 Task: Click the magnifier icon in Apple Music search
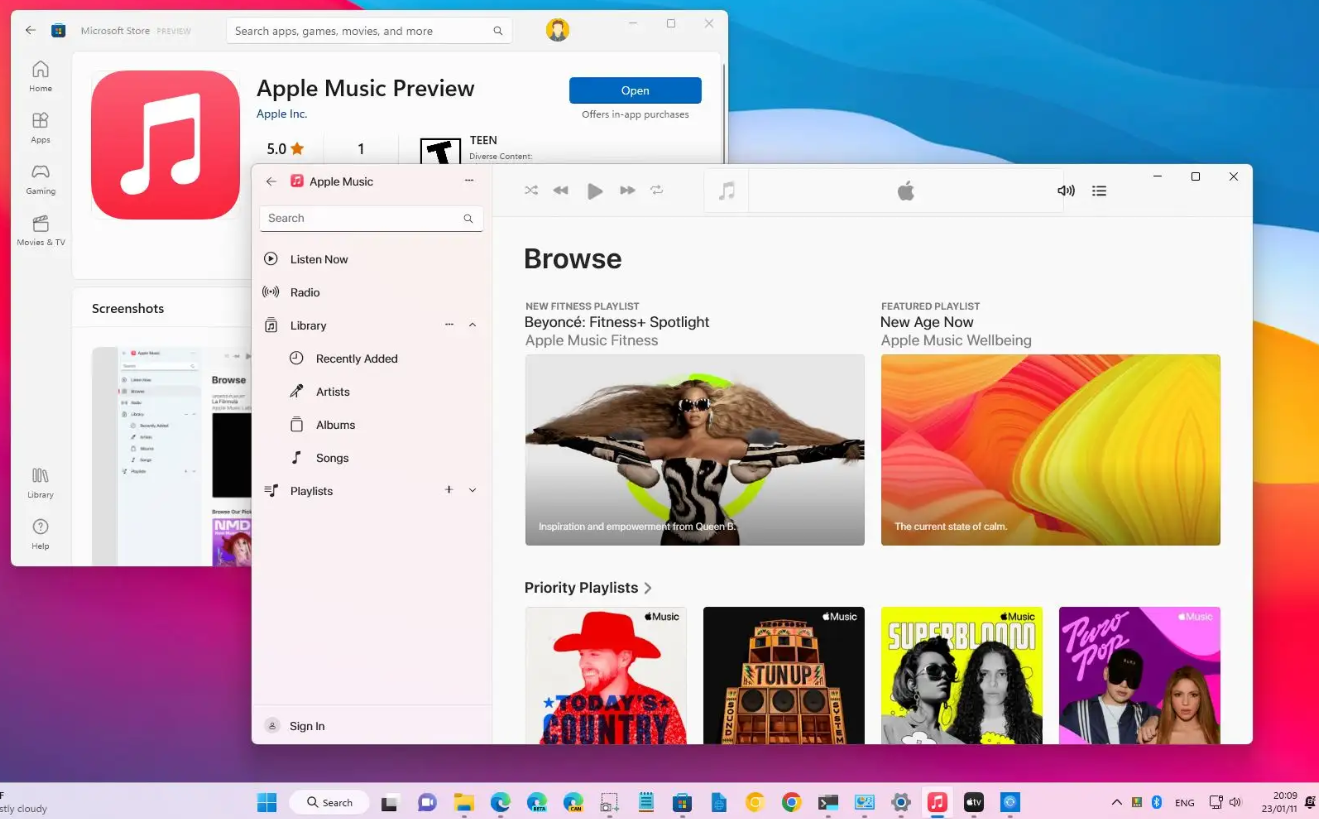tap(468, 218)
